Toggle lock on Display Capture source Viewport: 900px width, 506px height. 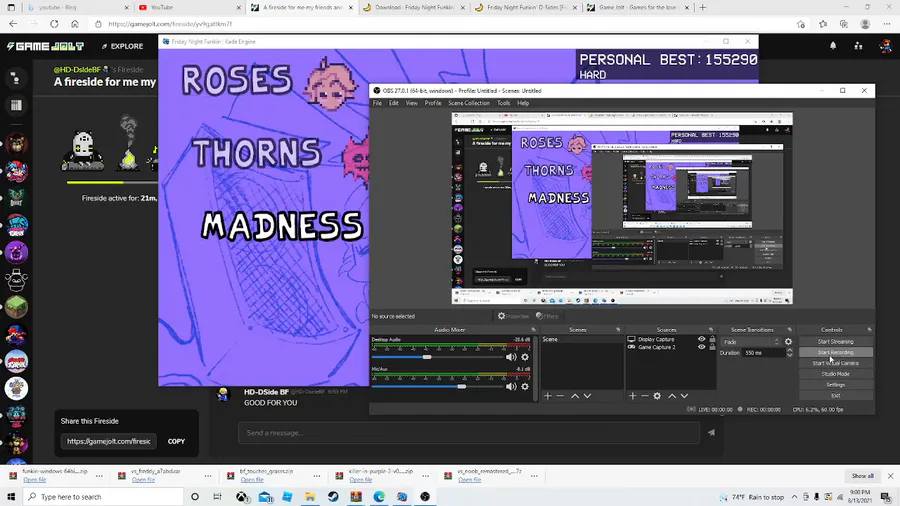coord(712,339)
